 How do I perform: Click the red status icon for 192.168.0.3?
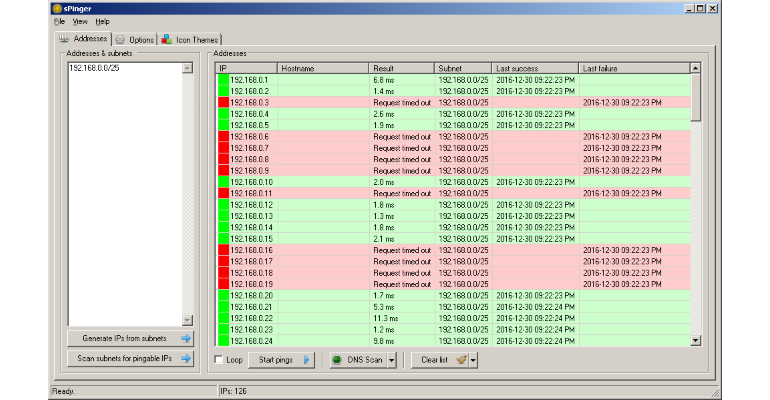(x=223, y=102)
